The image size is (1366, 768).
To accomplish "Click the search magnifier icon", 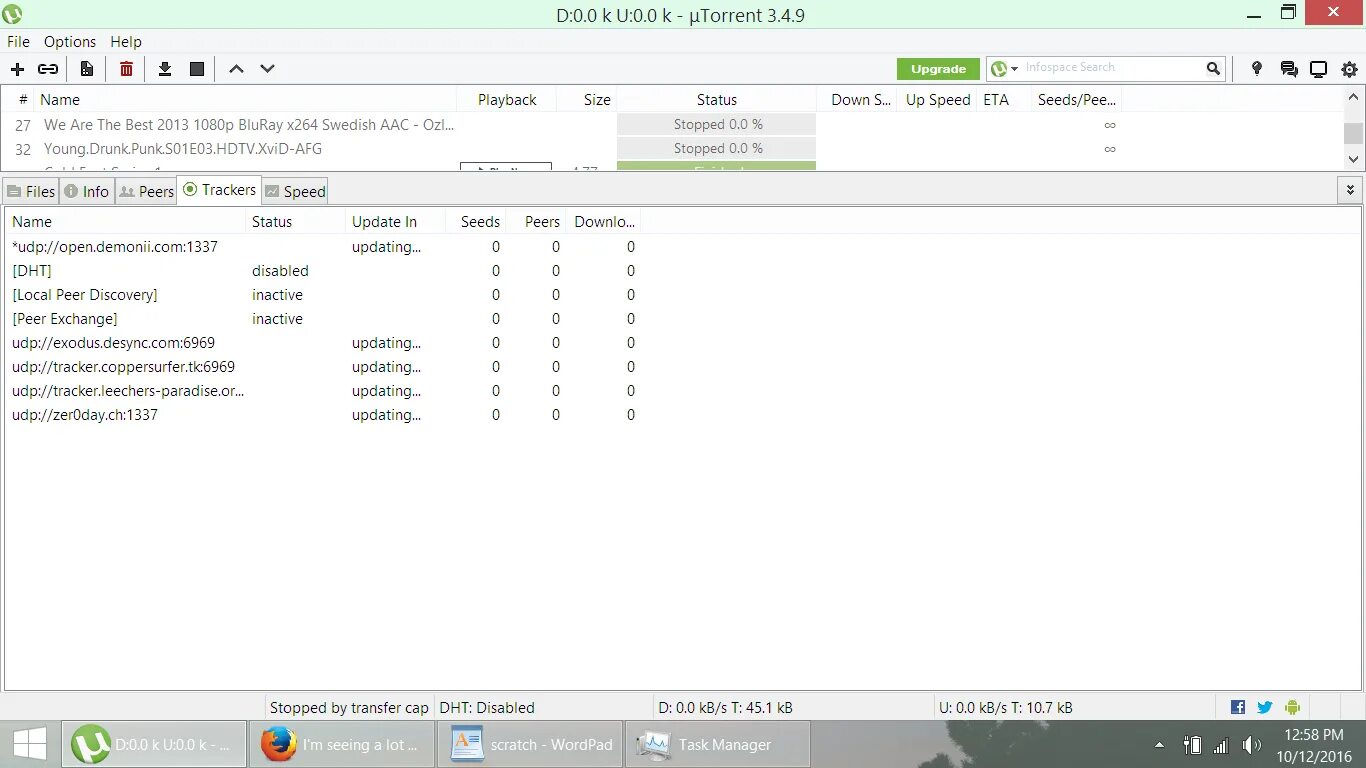I will tap(1213, 68).
